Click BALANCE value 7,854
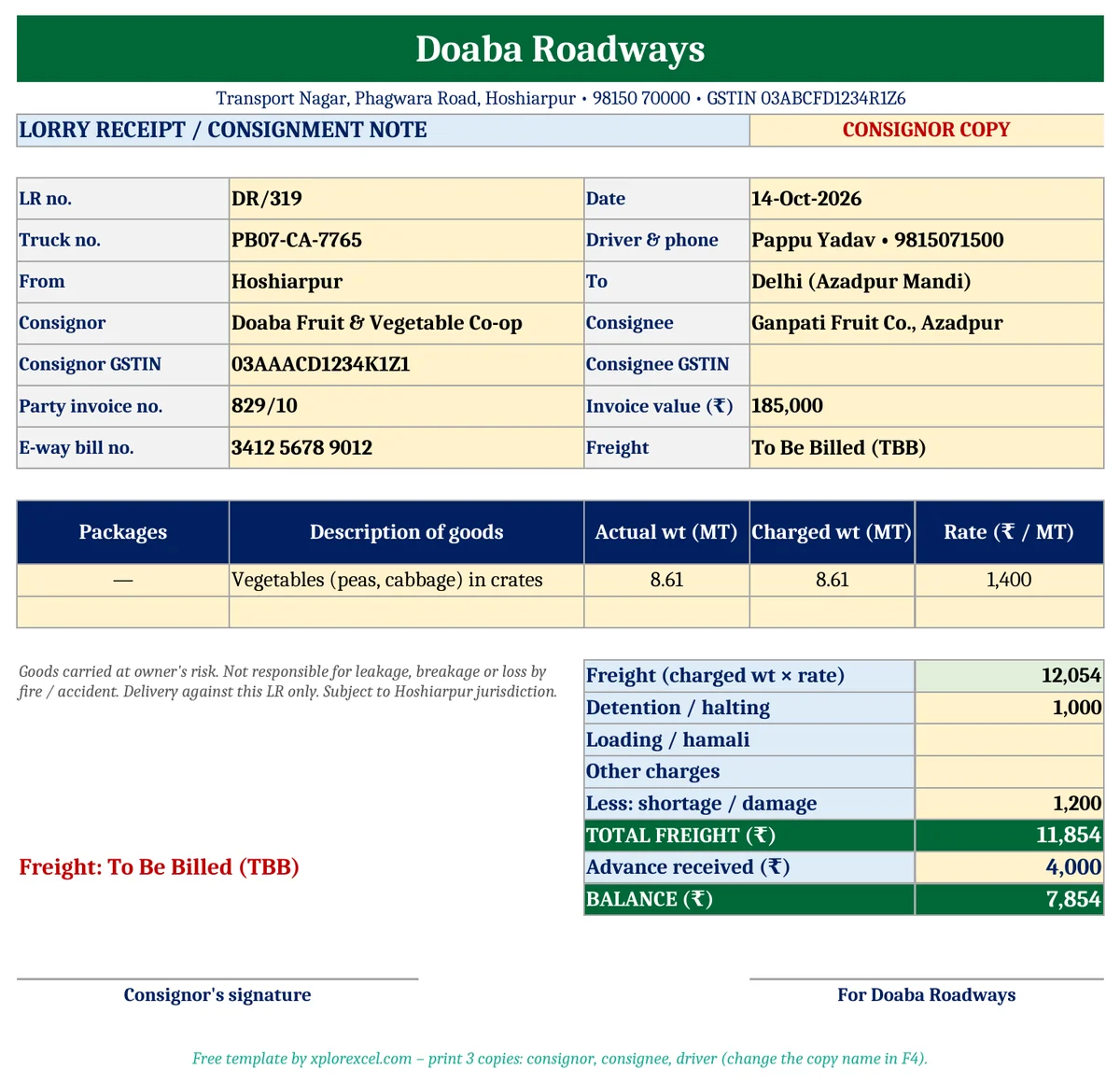 tap(1009, 899)
